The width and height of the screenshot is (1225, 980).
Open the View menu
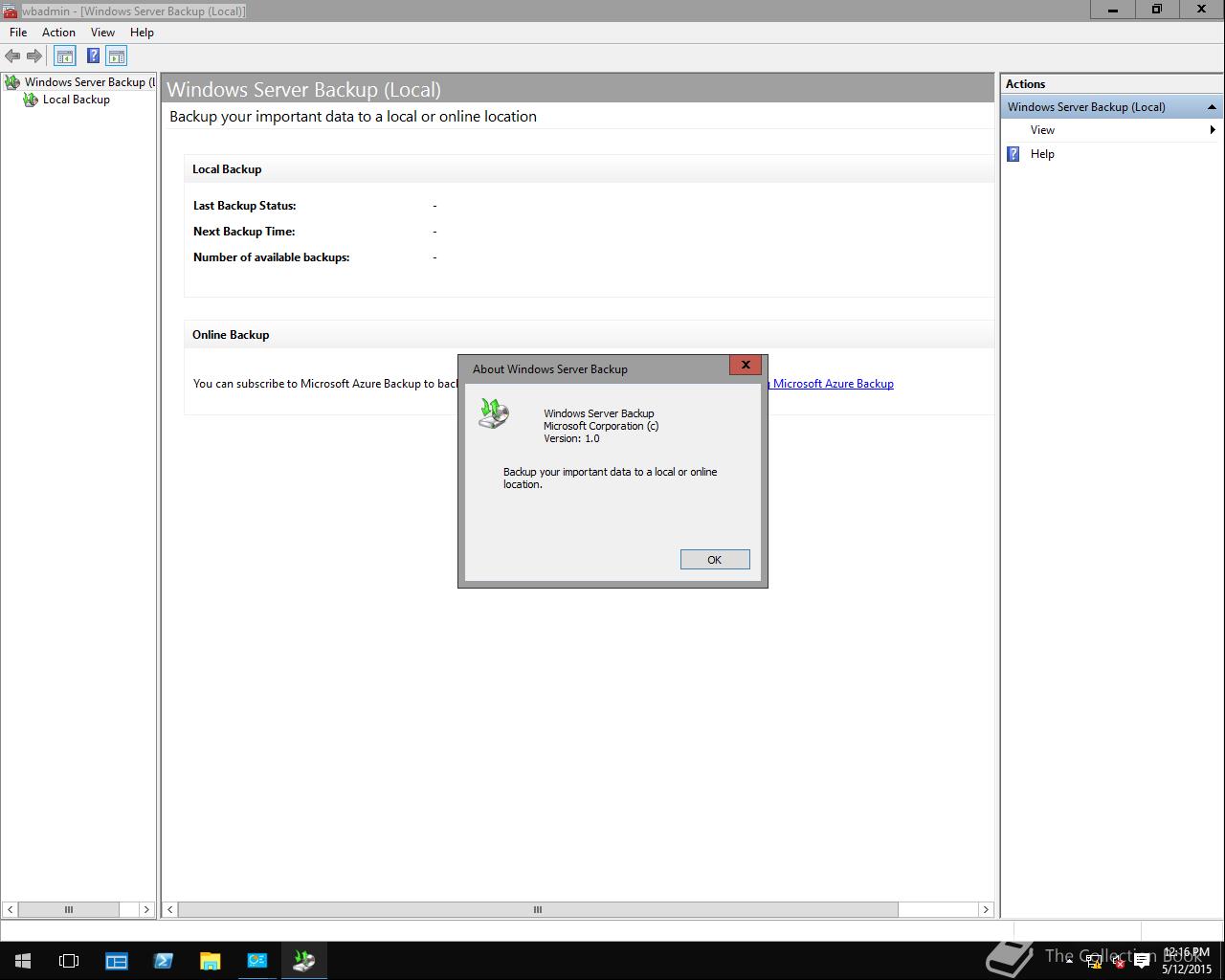[102, 33]
